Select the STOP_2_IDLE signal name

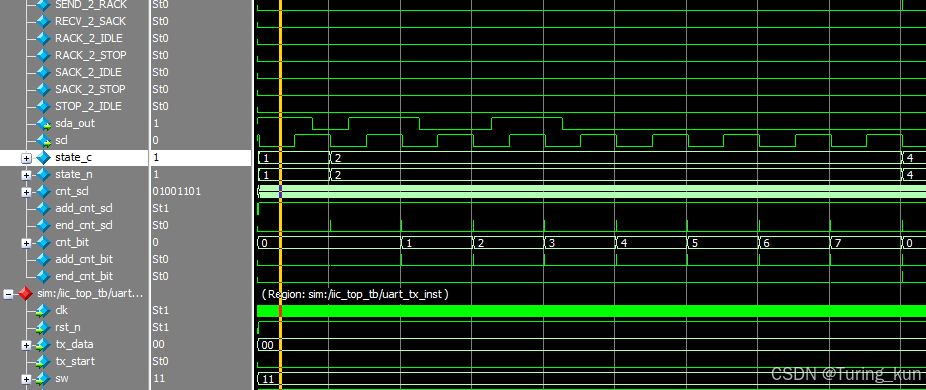click(89, 106)
